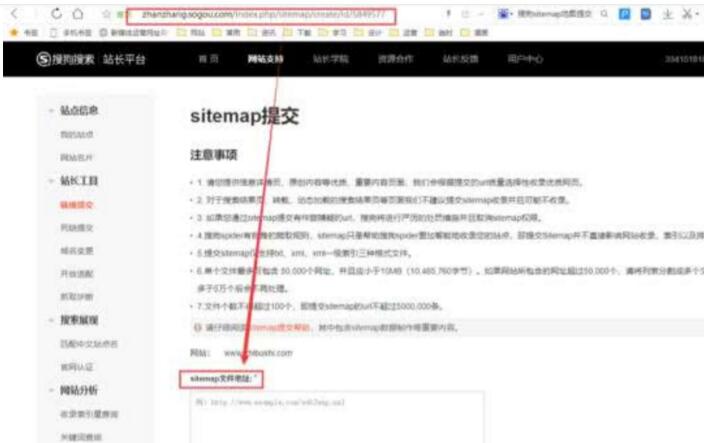Open 死链提交 in the sidebar
Image resolution: width=704 pixels, height=443 pixels.
click(77, 228)
